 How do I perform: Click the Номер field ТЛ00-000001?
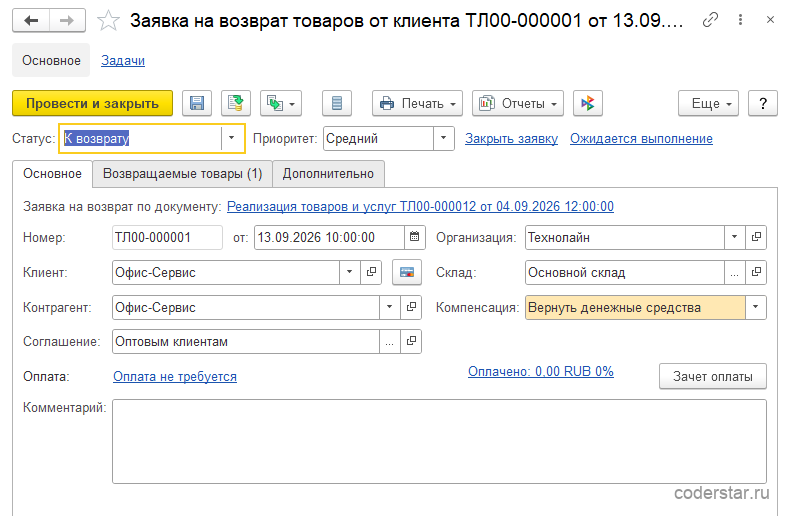167,237
